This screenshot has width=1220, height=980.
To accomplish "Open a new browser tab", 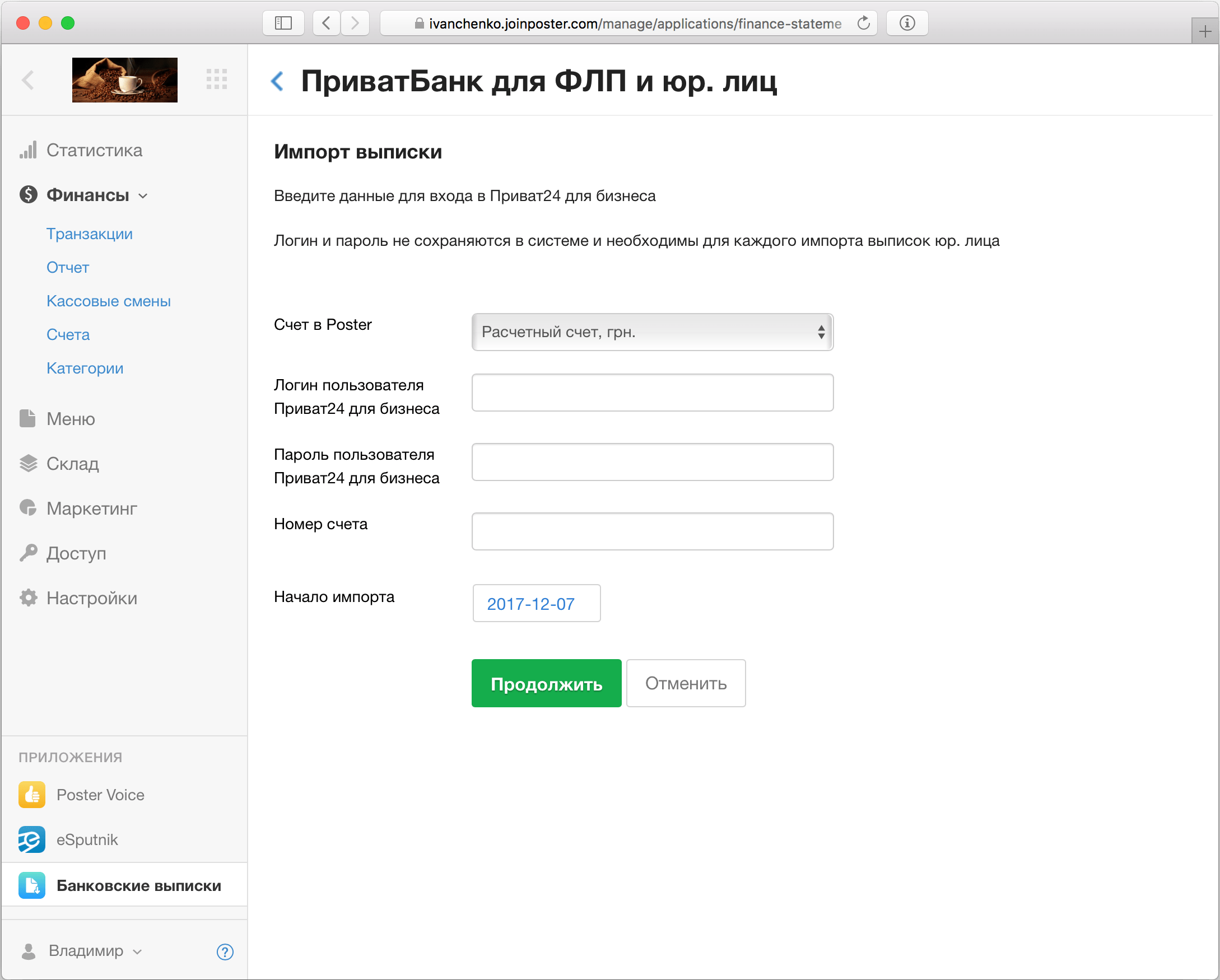I will coord(1205,31).
